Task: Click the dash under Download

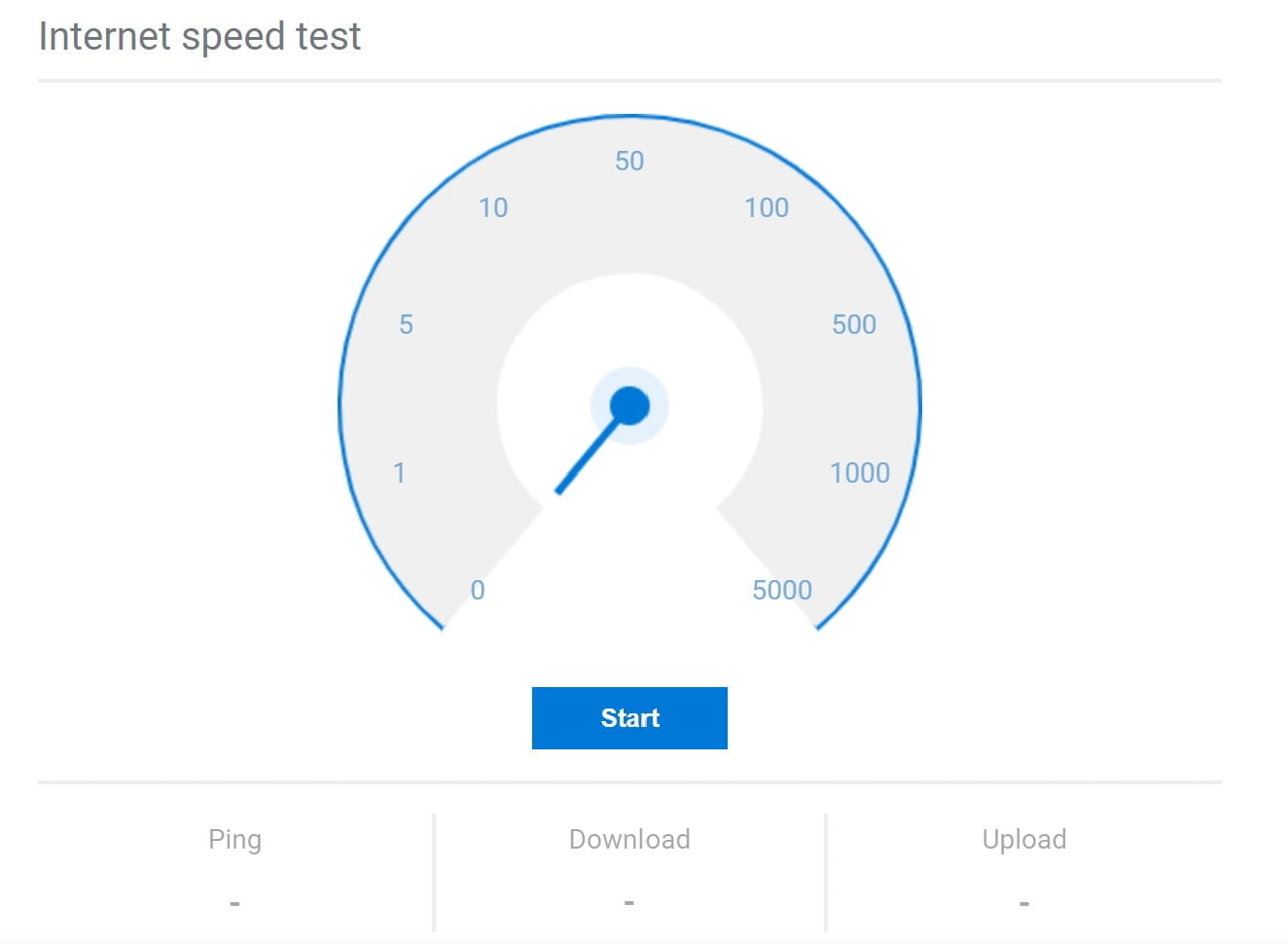Action: click(628, 901)
